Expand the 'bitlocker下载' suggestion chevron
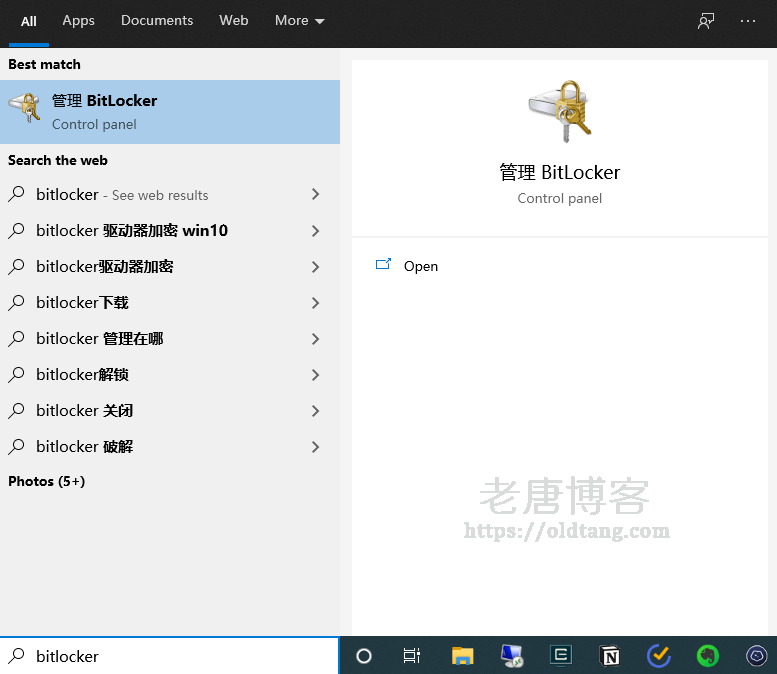 [315, 303]
